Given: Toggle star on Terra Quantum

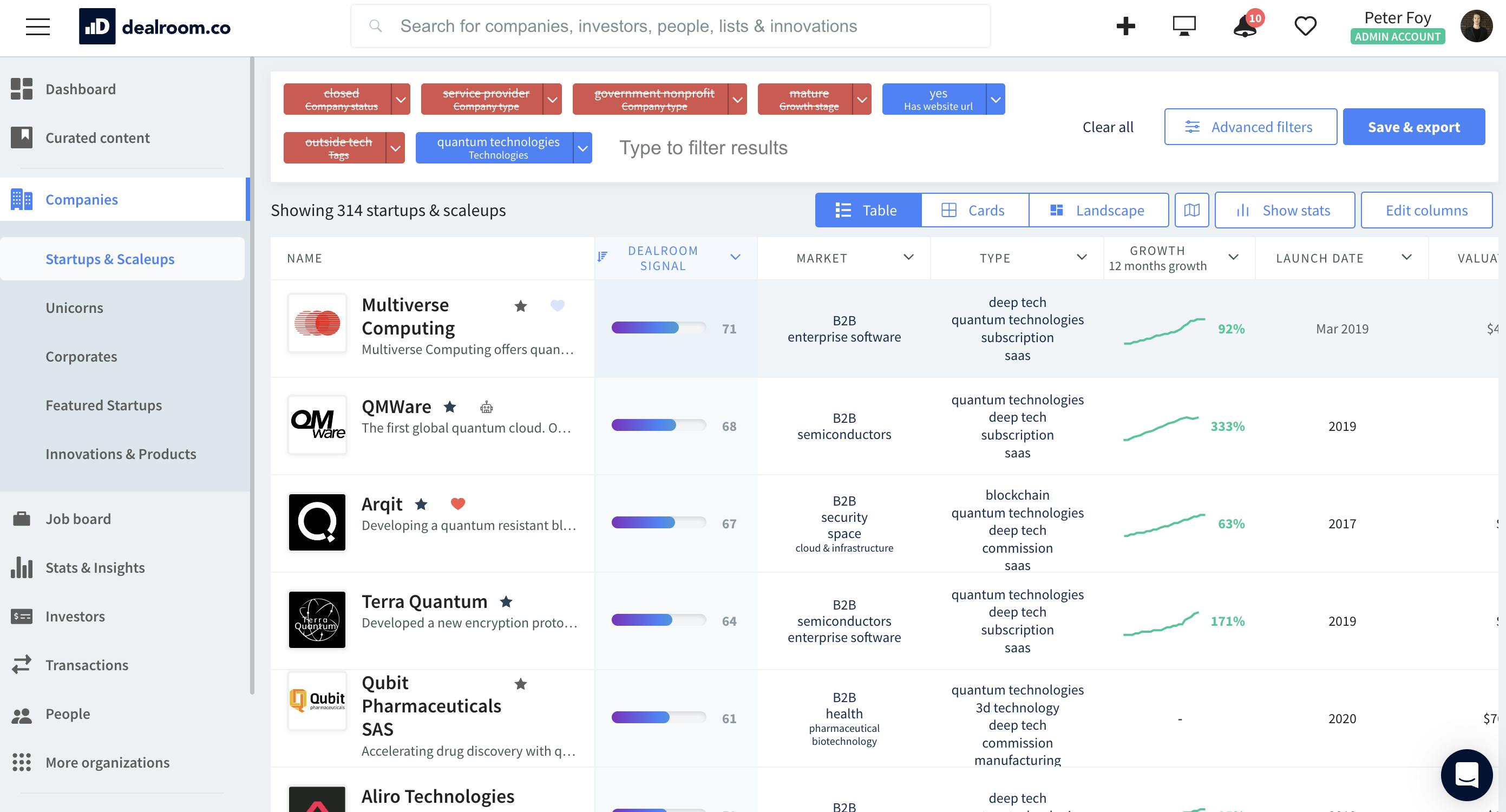Looking at the screenshot, I should (x=506, y=601).
